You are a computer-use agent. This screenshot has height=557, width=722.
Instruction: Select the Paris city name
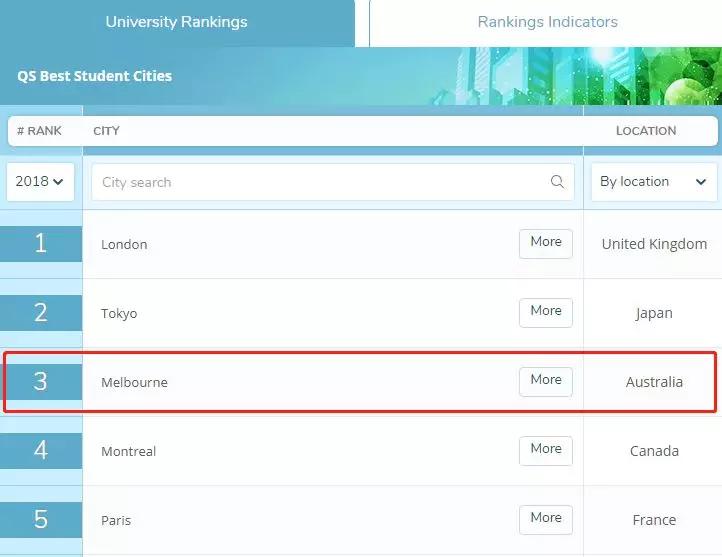[x=116, y=521]
